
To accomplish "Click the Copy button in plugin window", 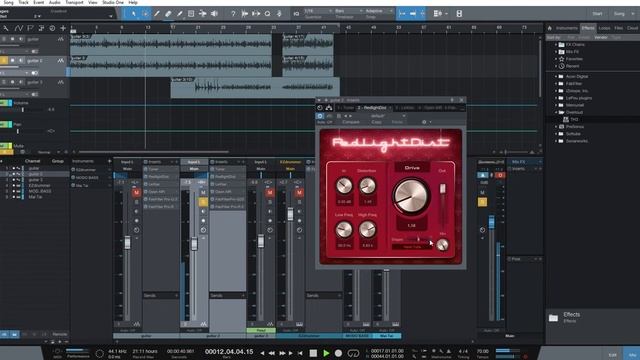I will point(376,122).
